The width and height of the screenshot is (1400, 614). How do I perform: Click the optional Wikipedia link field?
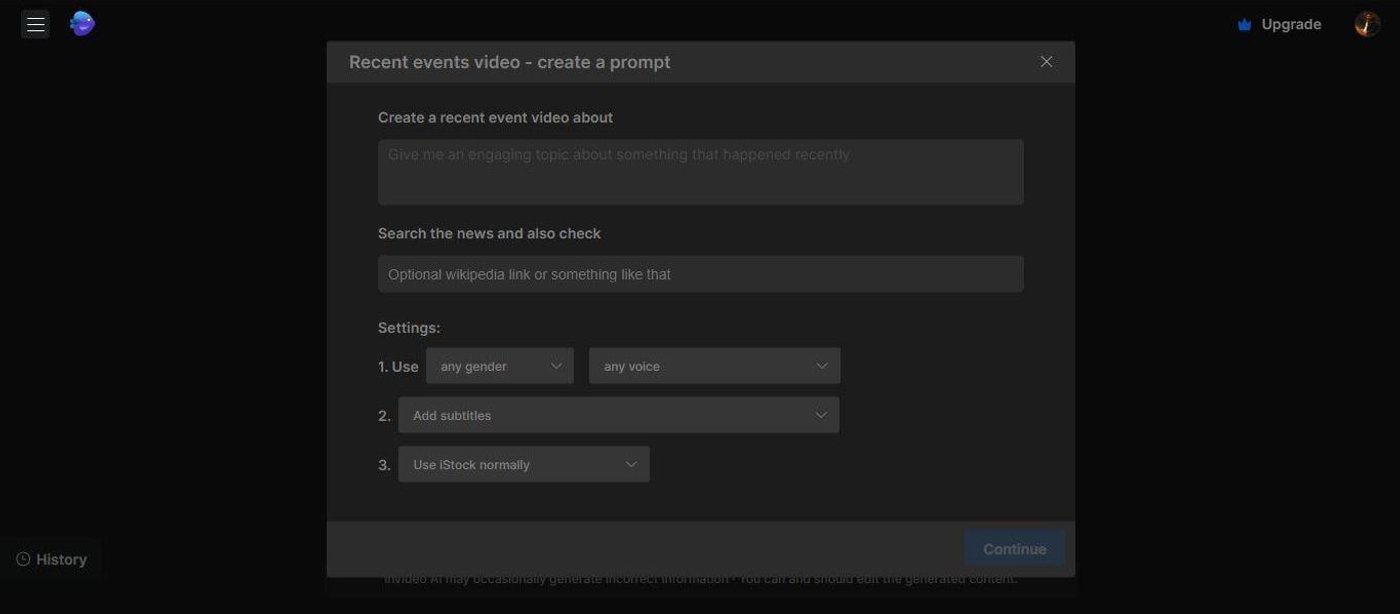click(700, 274)
